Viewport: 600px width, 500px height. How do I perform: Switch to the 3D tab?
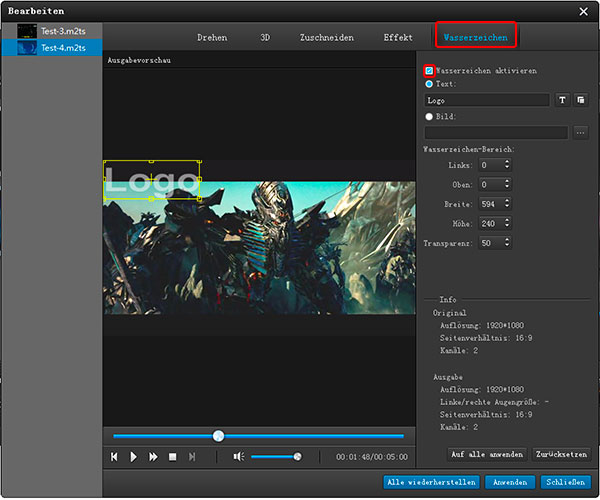click(x=265, y=37)
